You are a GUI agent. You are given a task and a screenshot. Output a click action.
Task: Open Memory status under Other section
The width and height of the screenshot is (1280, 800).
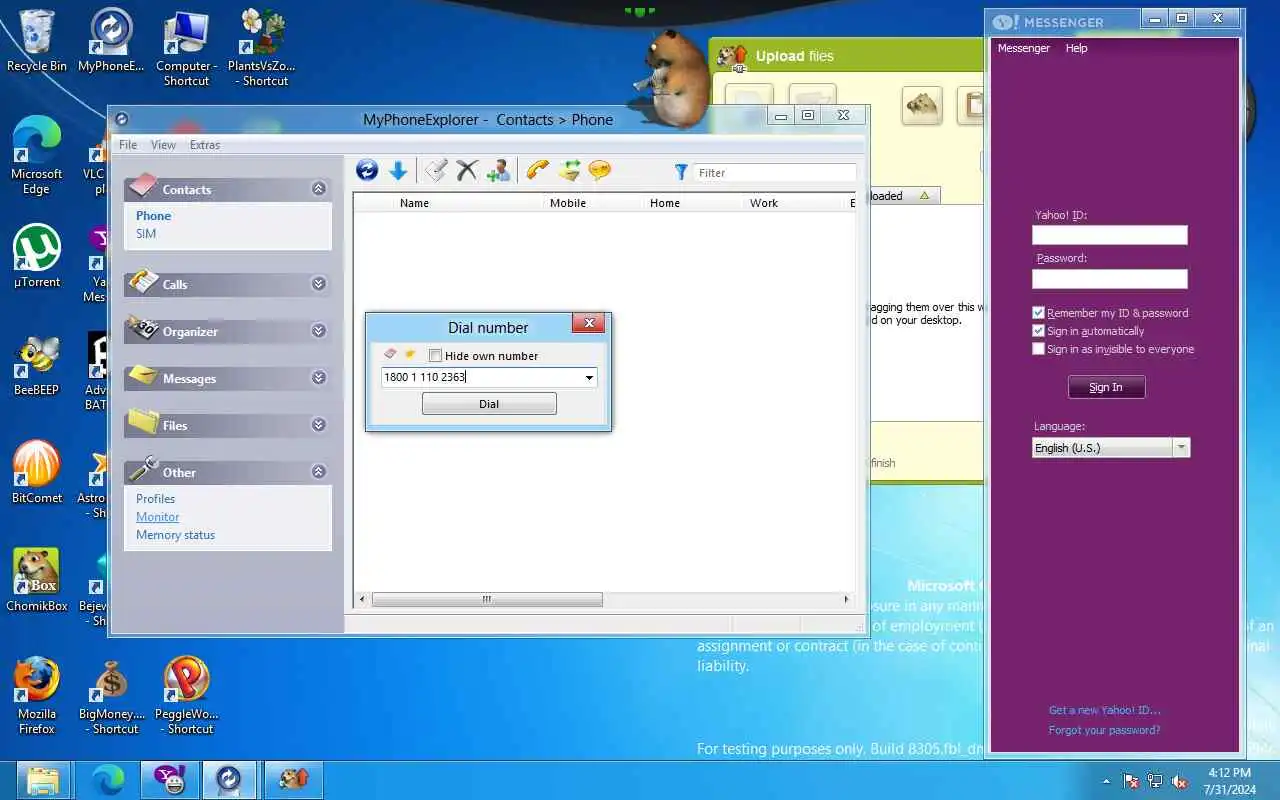[176, 535]
